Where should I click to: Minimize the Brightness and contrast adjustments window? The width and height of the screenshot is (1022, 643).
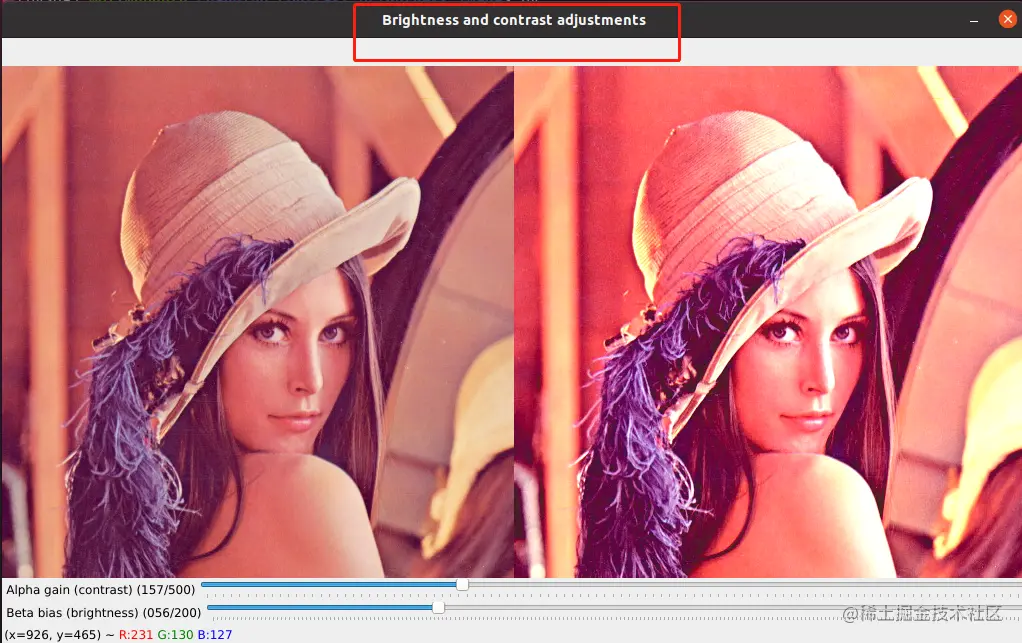[x=974, y=21]
